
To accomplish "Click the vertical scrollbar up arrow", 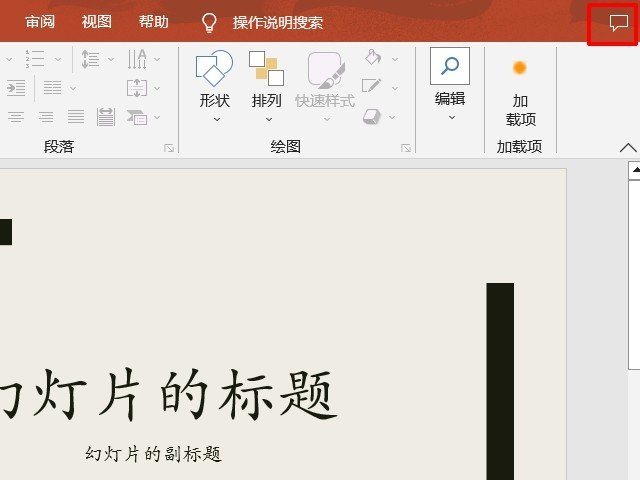I will click(635, 171).
